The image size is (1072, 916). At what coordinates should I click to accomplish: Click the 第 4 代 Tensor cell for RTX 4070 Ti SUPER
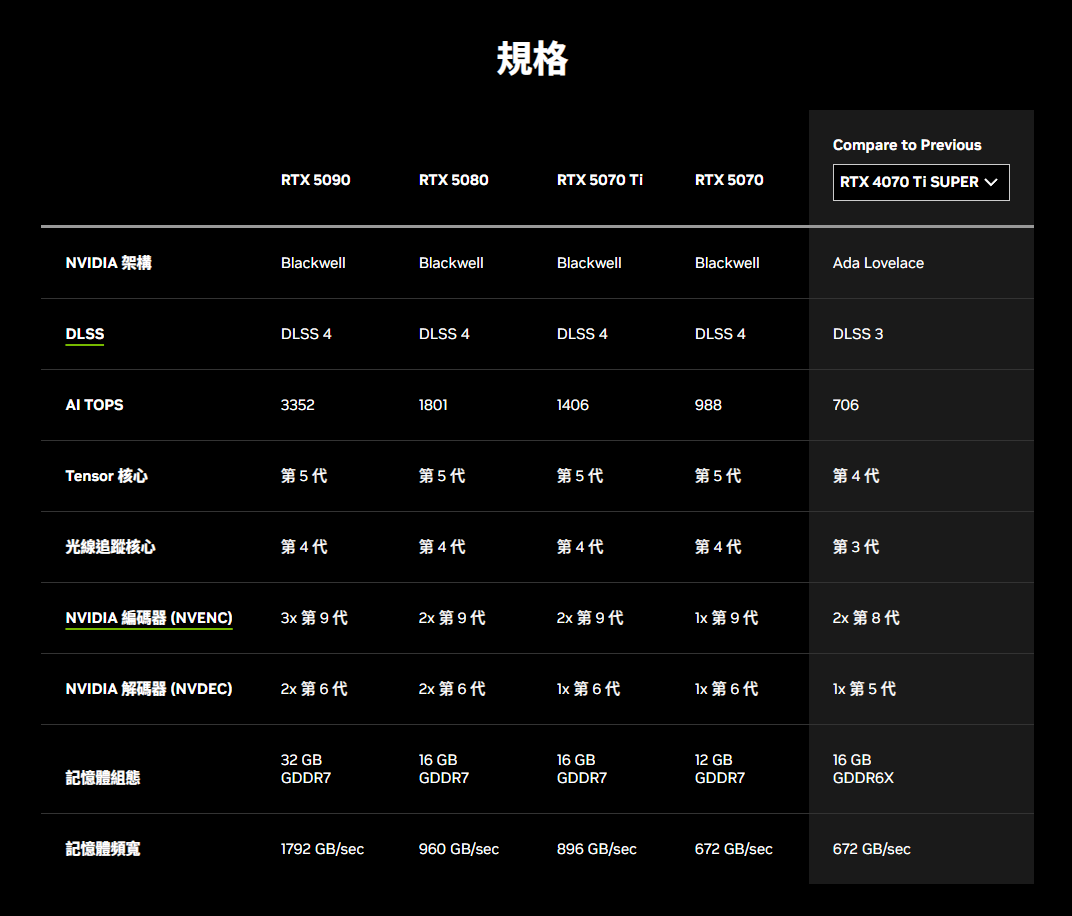pyautogui.click(x=856, y=476)
